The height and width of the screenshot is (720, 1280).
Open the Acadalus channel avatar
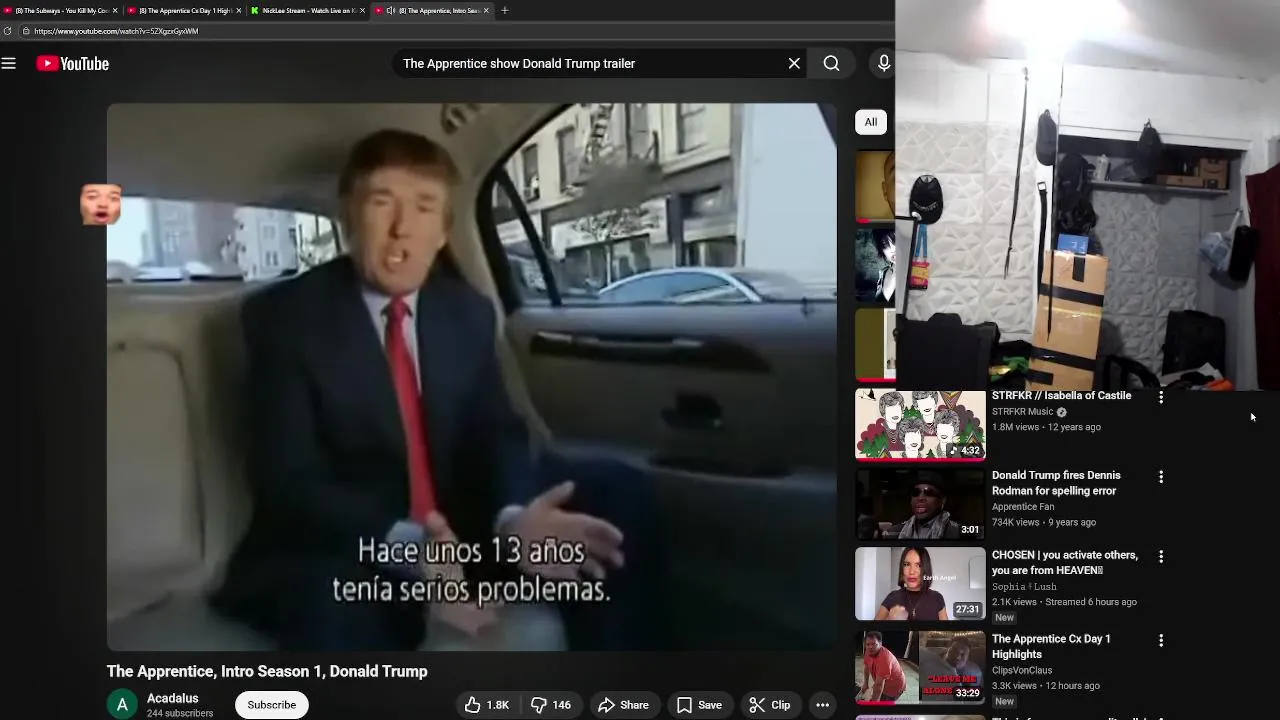(122, 705)
